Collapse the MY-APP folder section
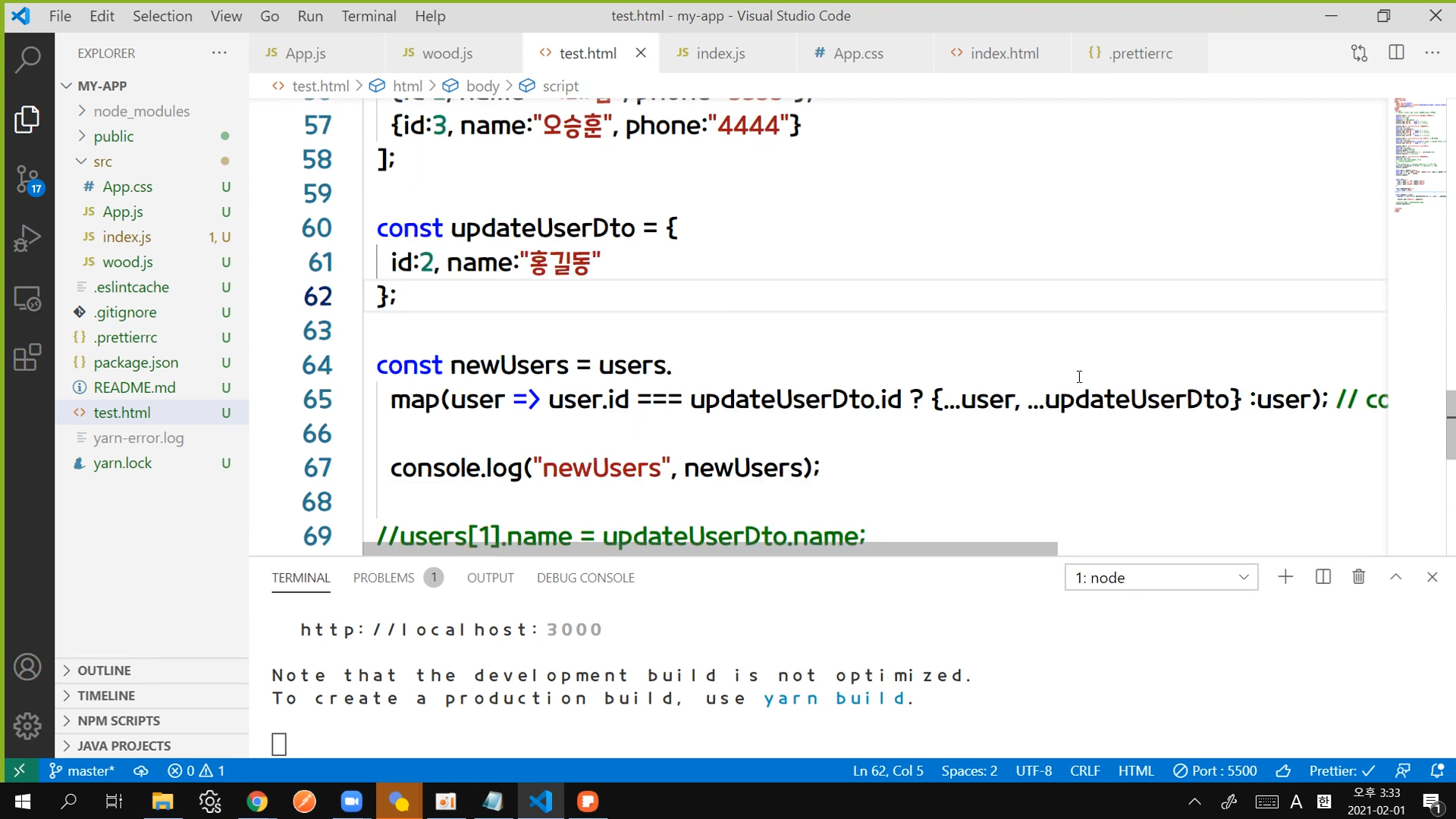This screenshot has height=819, width=1456. (152, 86)
